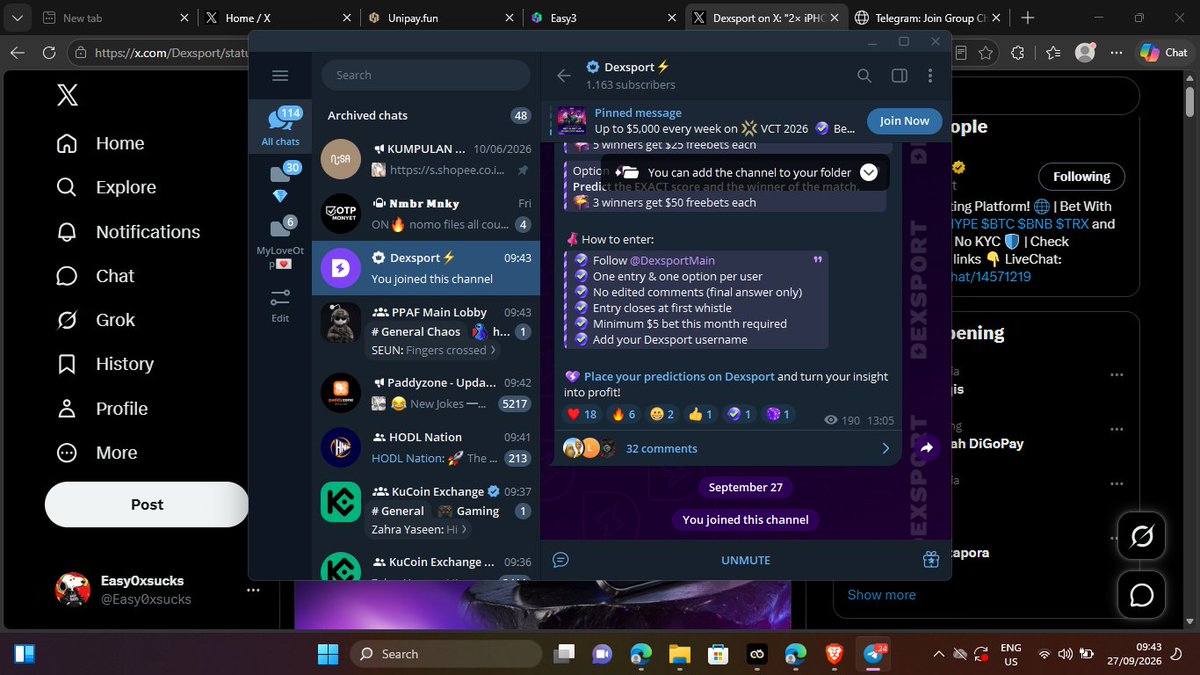Image resolution: width=1200 pixels, height=675 pixels.
Task: Open the KUMPULAN chat
Action: [427, 159]
